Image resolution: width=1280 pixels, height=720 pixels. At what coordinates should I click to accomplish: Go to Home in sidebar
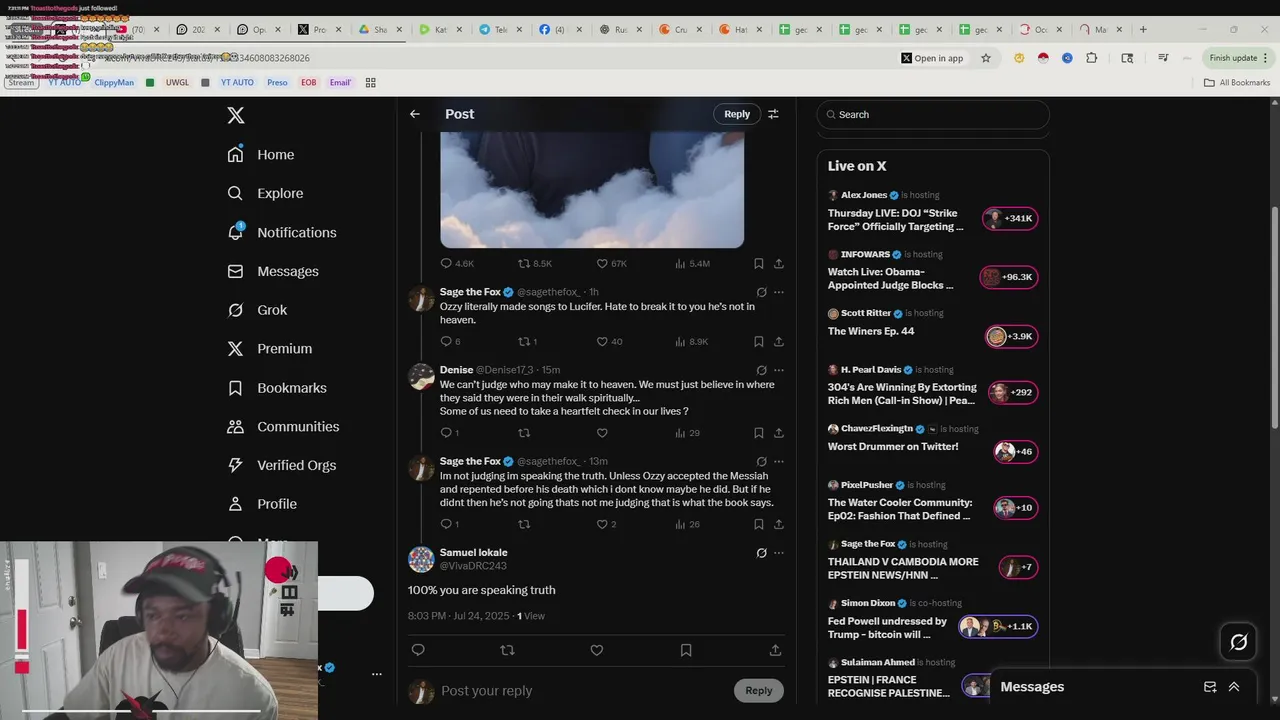[x=261, y=155]
